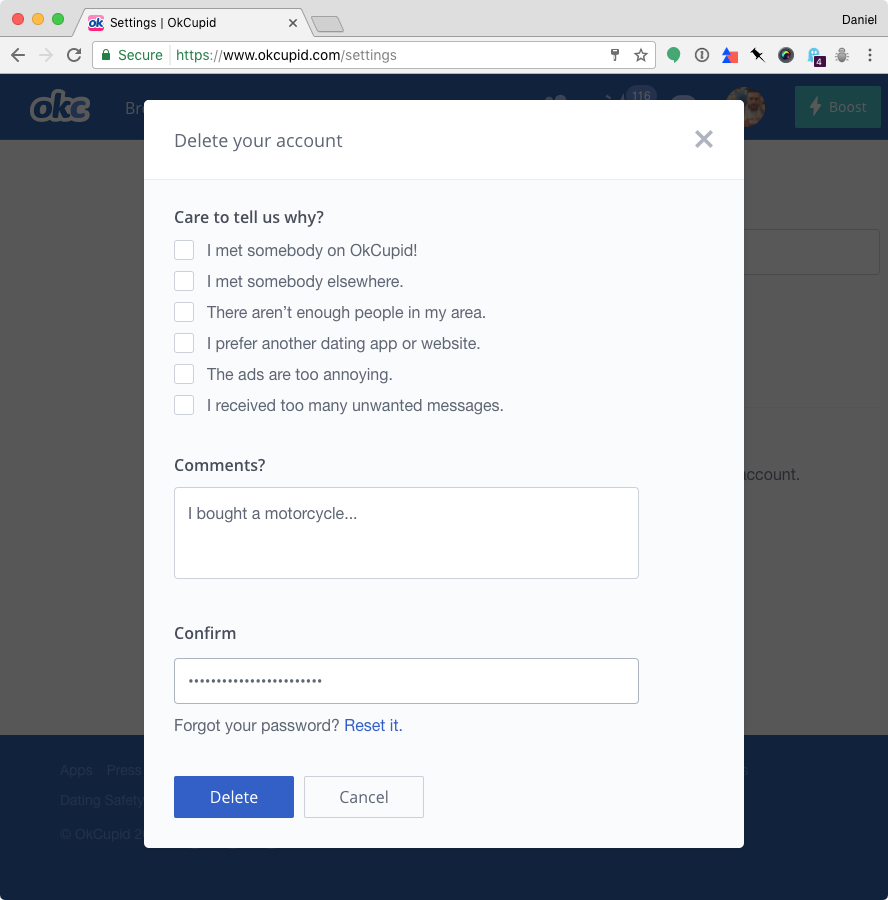
Task: Toggle 'The ads are too annoying' checkbox
Action: point(184,374)
